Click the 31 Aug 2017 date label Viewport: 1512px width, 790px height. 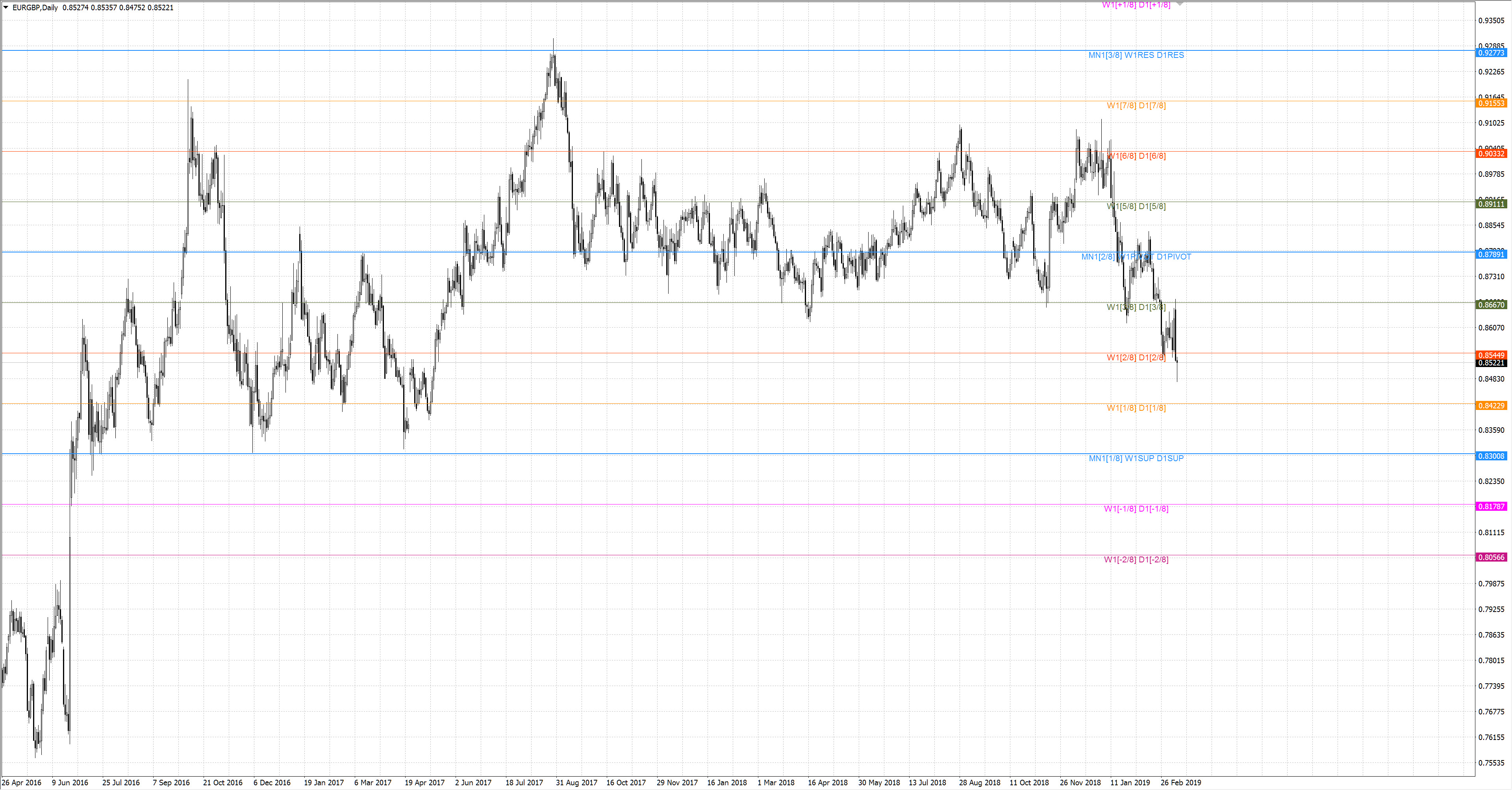[576, 783]
